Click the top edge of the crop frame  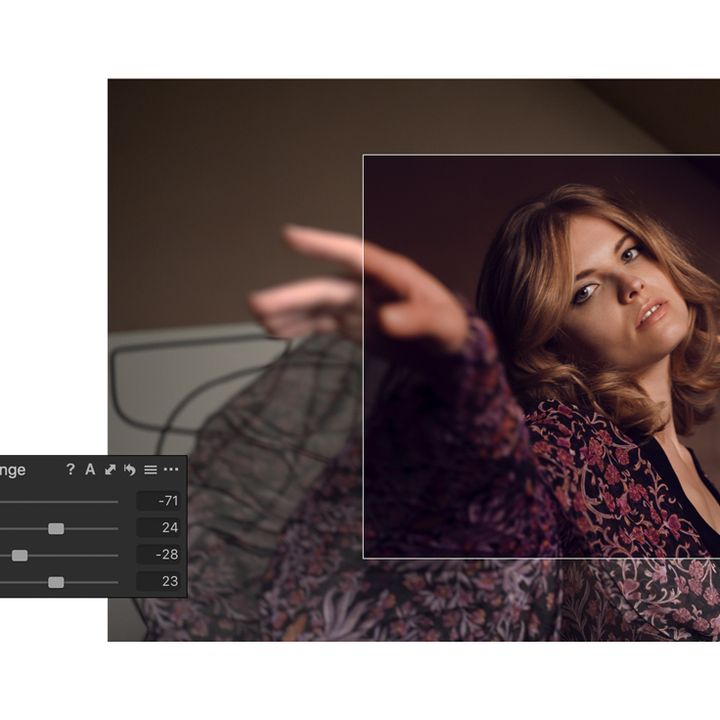540,155
